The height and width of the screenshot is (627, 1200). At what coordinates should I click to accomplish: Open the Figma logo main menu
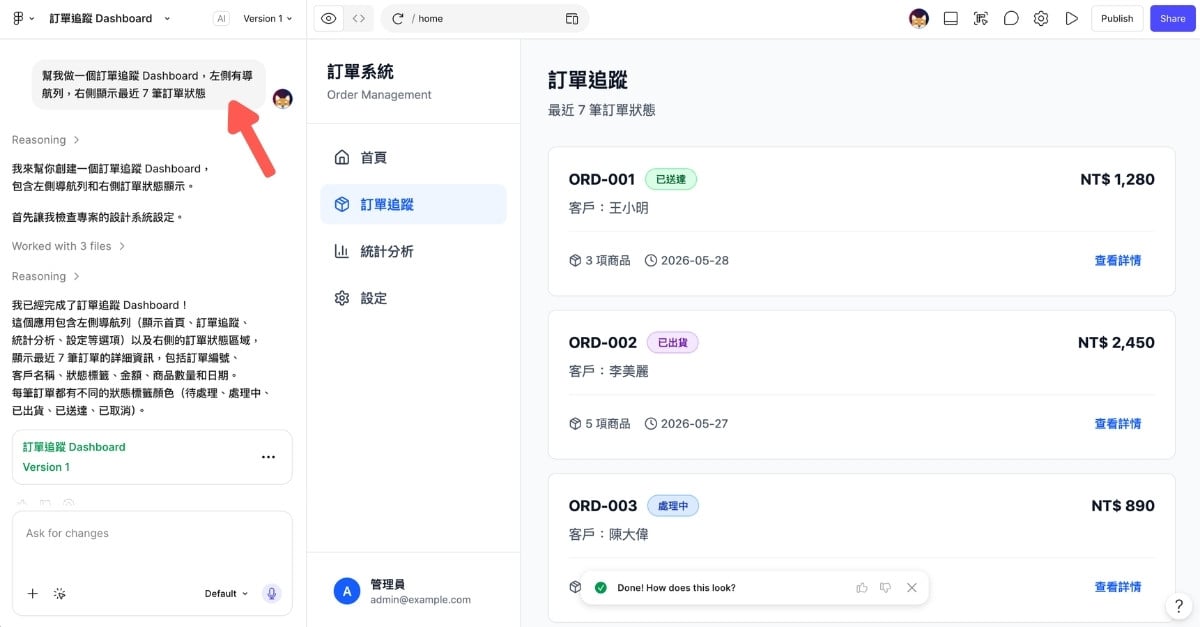click(x=23, y=18)
